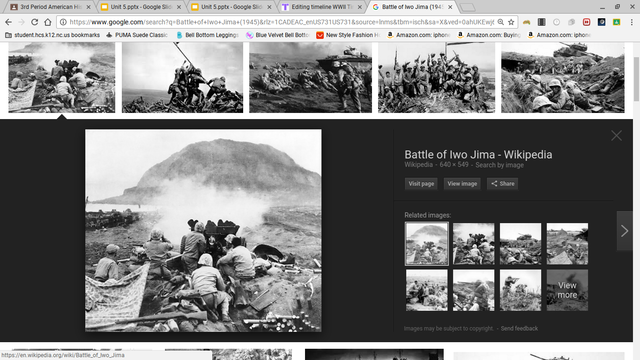640x360 pixels.
Task: Click the Share button
Action: [502, 184]
